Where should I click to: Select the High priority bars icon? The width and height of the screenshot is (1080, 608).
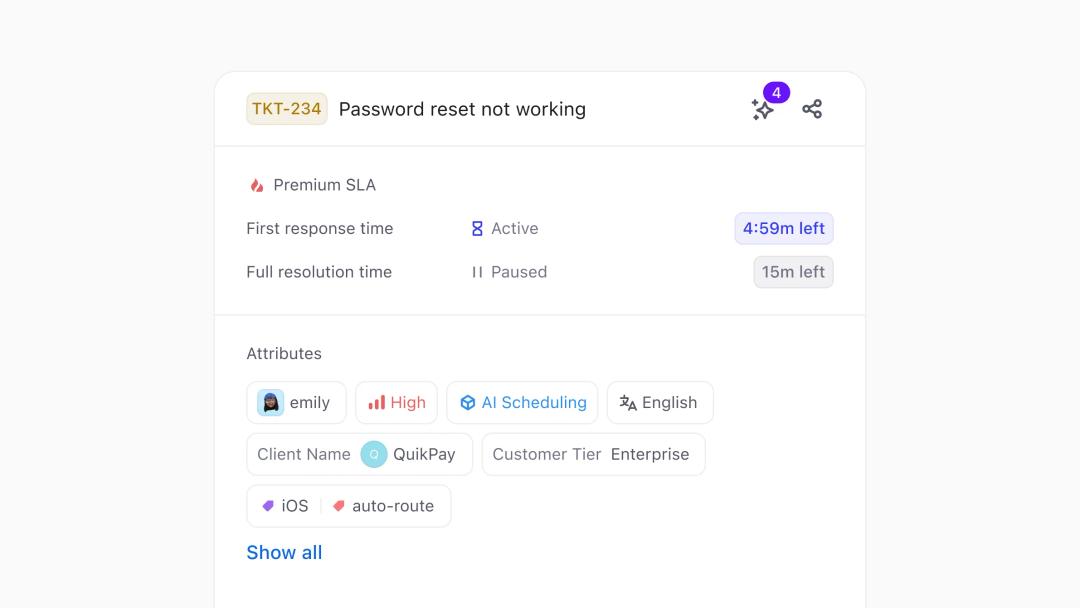click(378, 402)
